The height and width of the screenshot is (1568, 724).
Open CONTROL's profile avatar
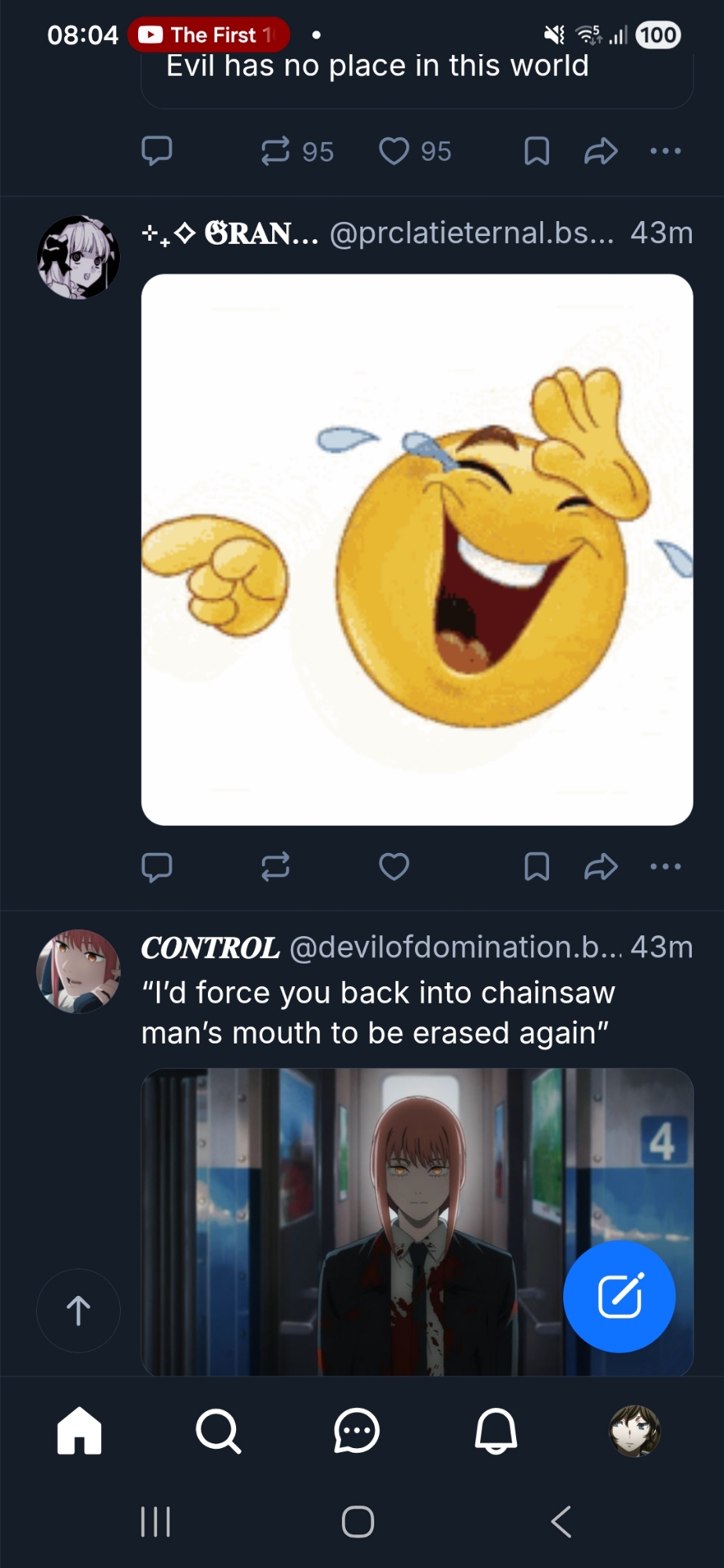[78, 971]
